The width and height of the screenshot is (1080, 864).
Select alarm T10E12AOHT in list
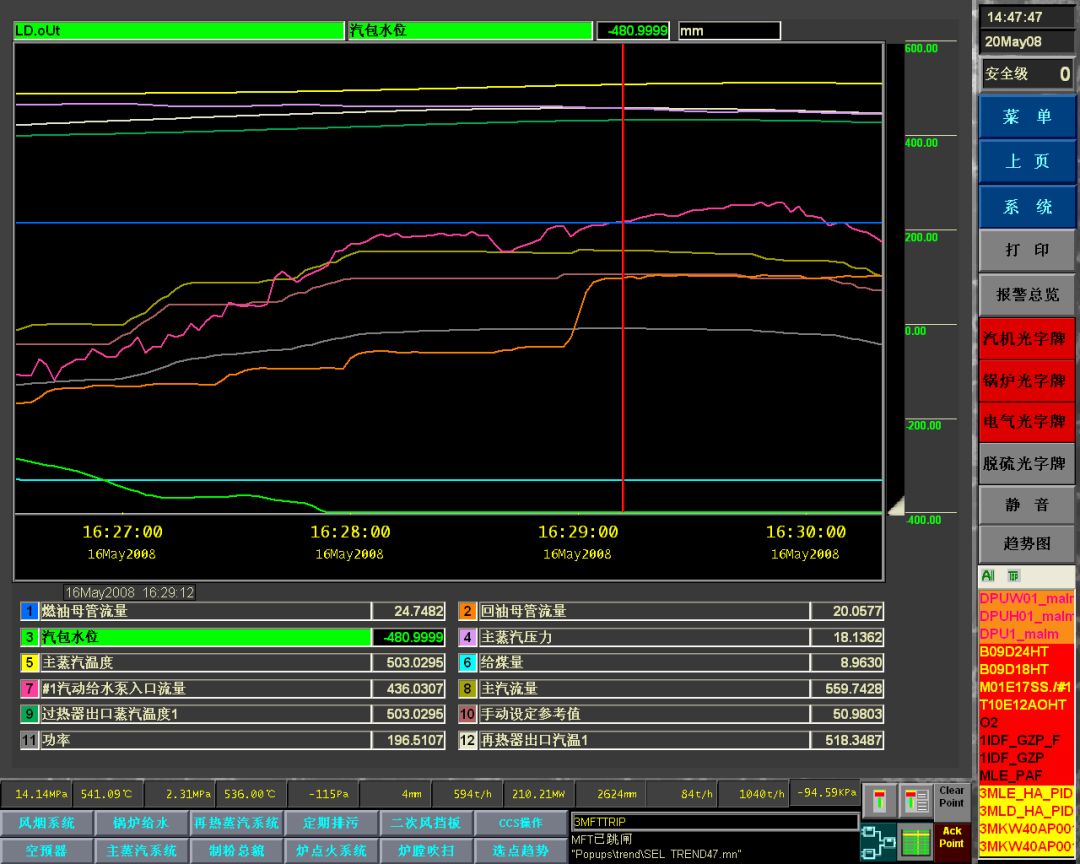point(1026,705)
